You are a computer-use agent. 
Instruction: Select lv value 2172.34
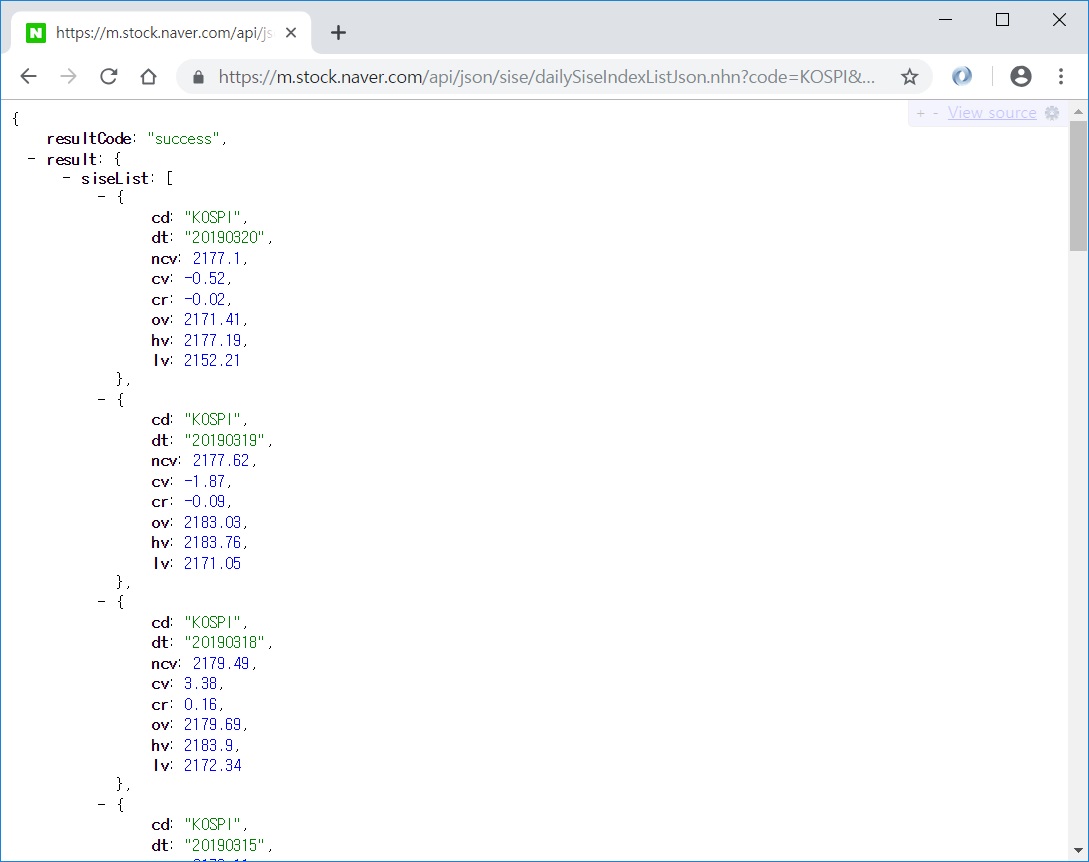pos(213,765)
